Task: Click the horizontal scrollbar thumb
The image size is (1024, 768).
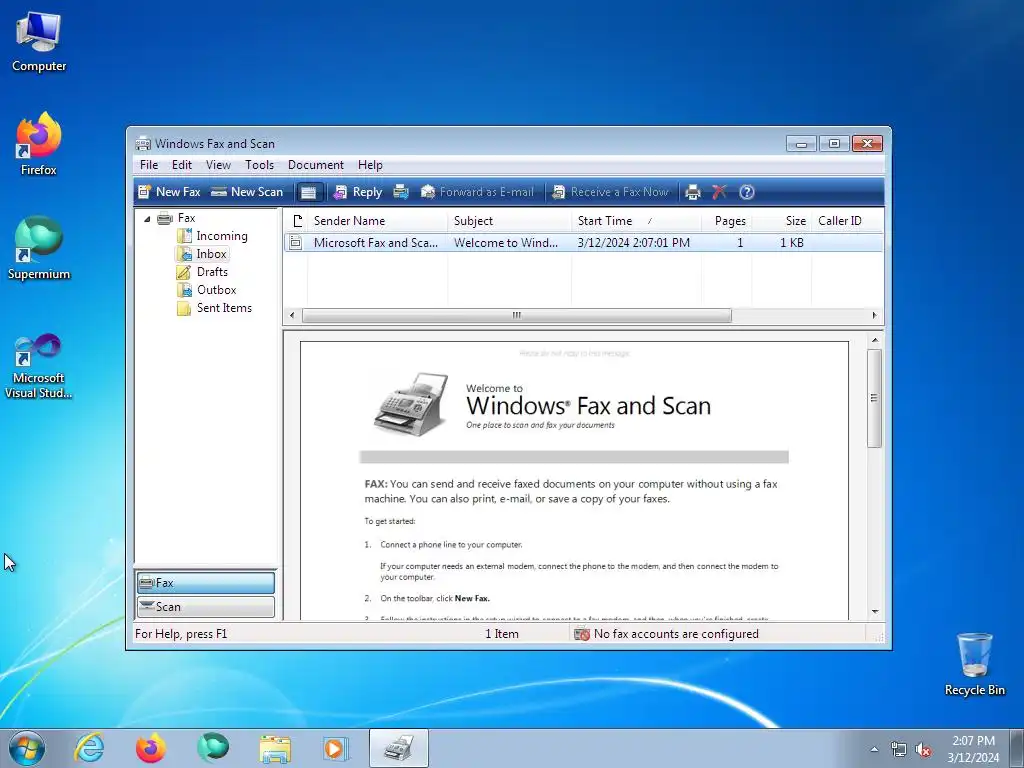Action: [517, 315]
